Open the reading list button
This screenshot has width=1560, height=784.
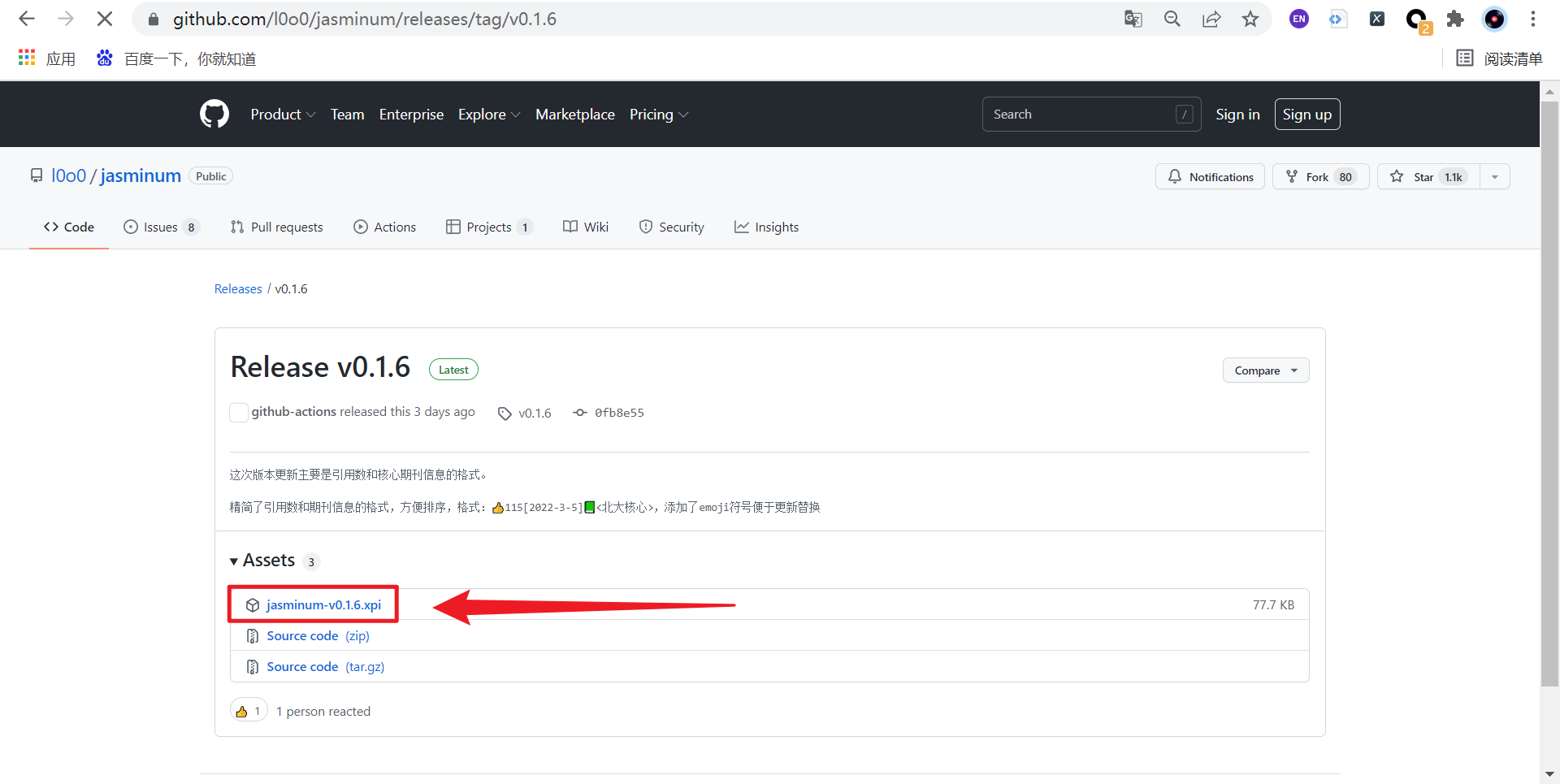click(1500, 58)
